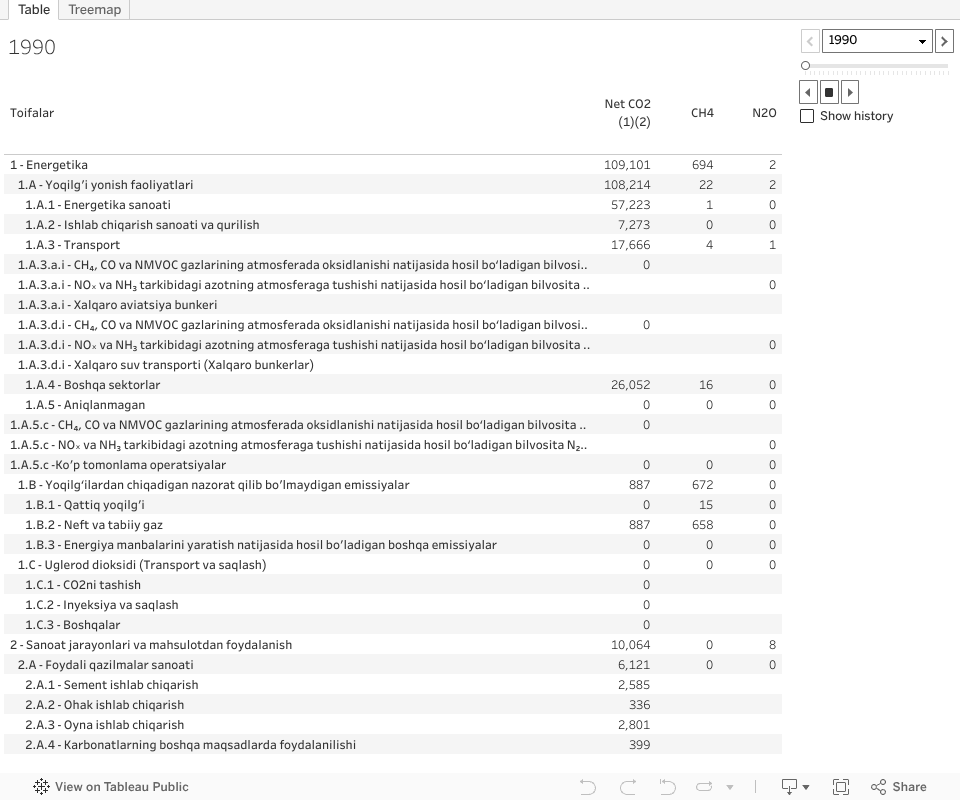Open the download menu icon
Viewport: 960px width, 800px height.
795,787
